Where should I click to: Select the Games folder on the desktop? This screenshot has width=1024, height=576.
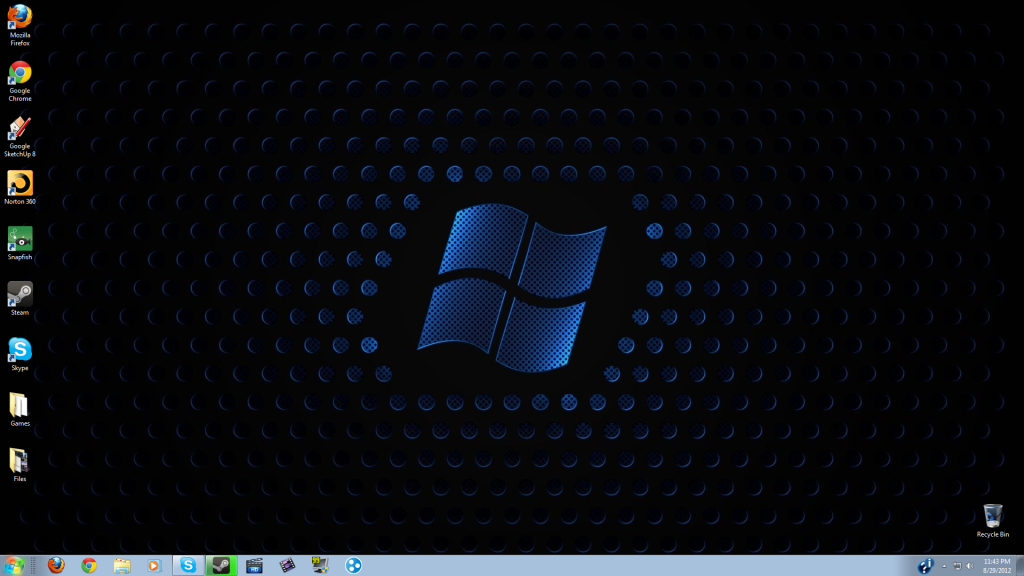20,410
